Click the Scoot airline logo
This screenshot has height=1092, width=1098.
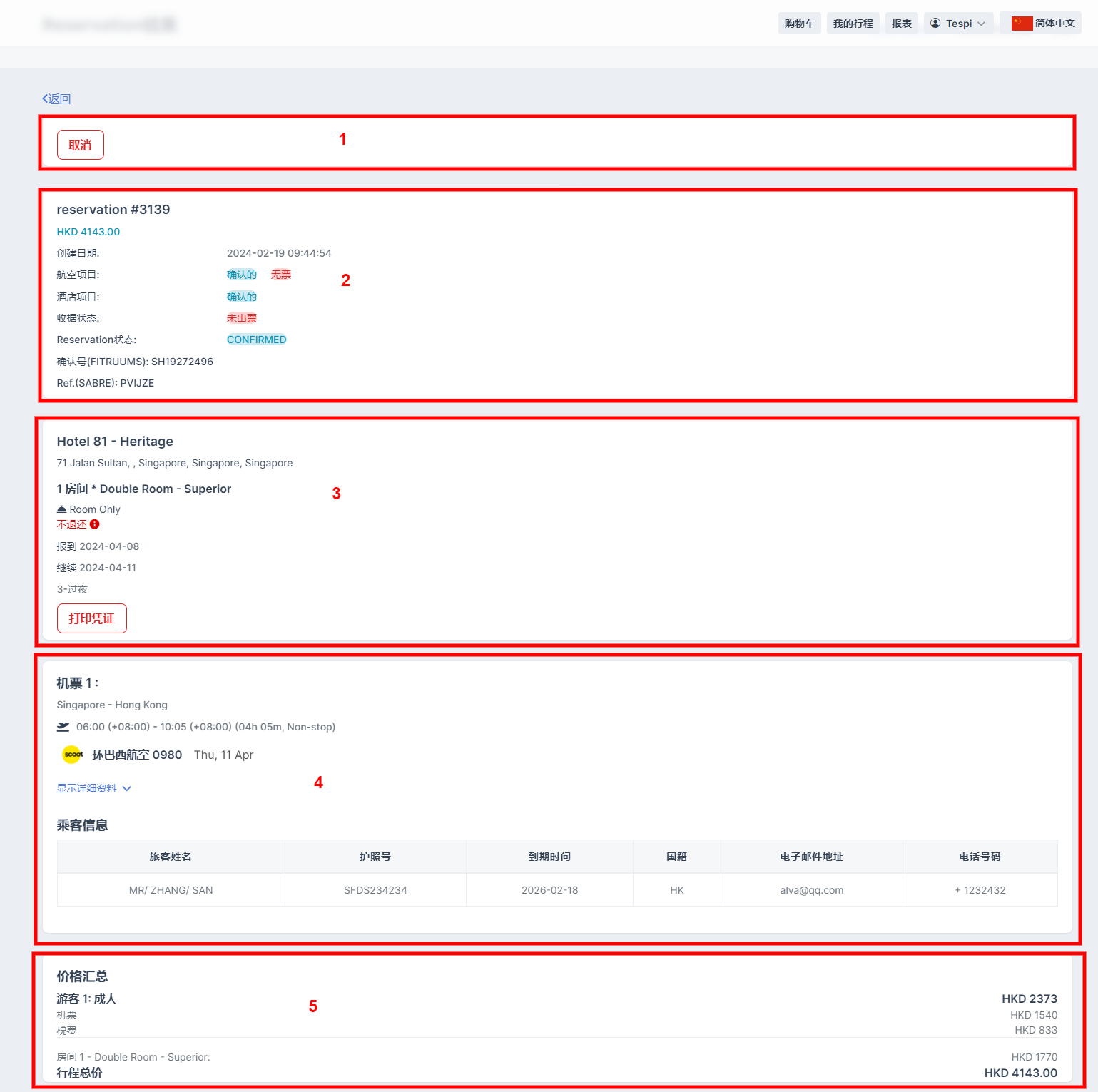click(x=73, y=755)
